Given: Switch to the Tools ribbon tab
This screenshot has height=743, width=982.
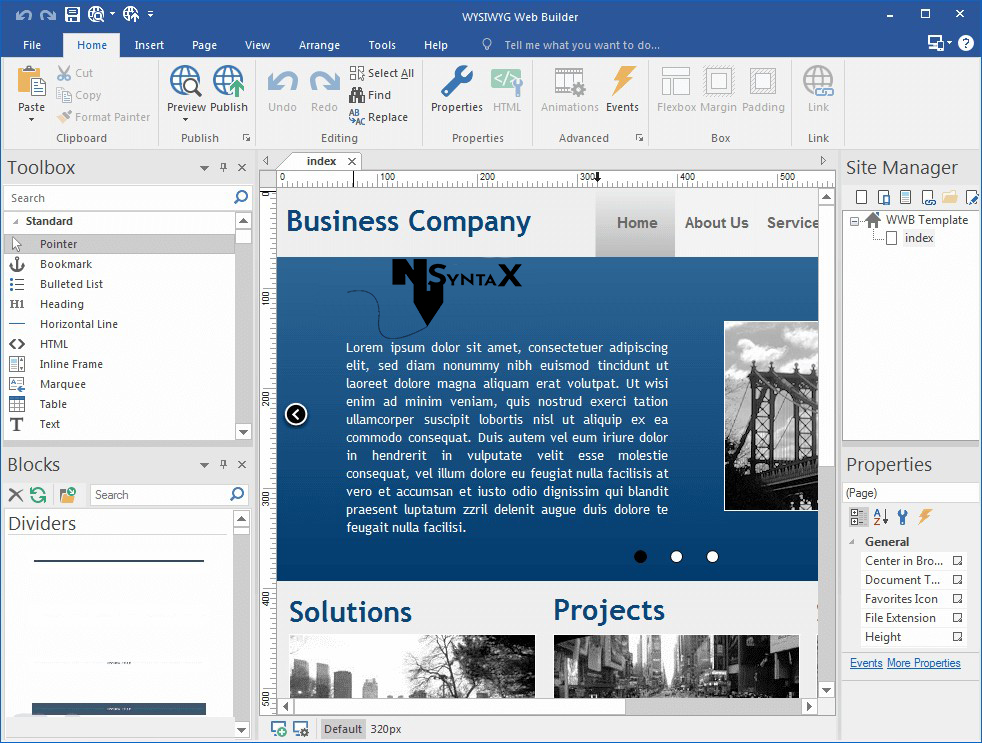Looking at the screenshot, I should pyautogui.click(x=382, y=45).
